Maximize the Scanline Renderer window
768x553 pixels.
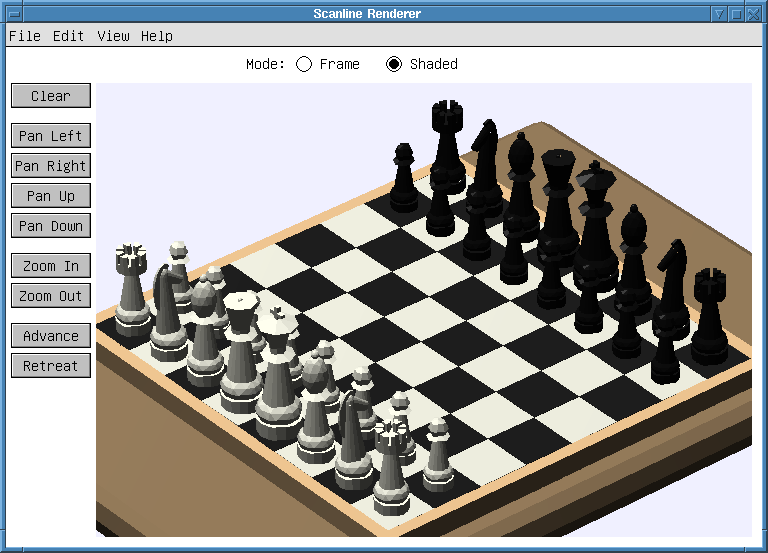tap(736, 14)
